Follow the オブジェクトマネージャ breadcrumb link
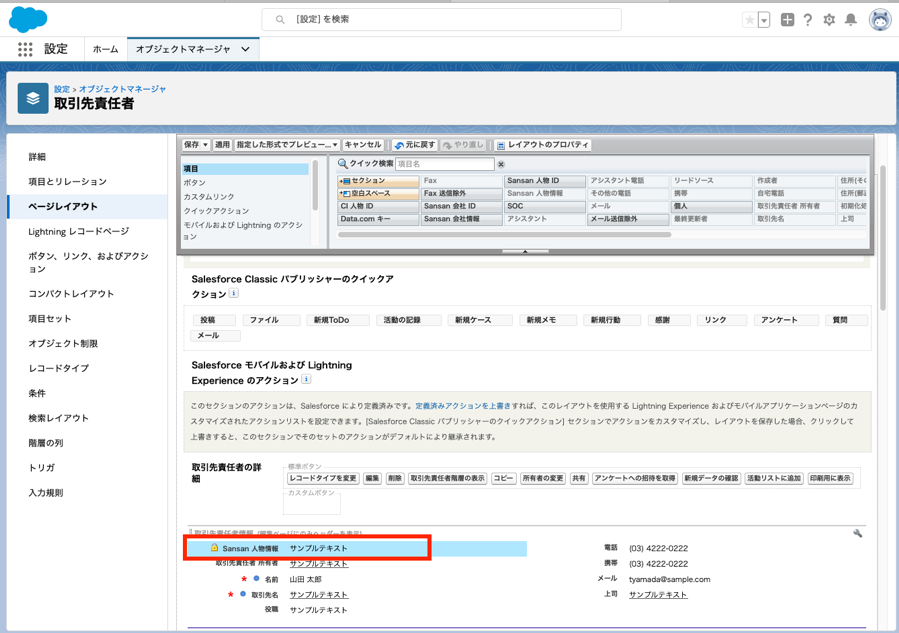 123,89
